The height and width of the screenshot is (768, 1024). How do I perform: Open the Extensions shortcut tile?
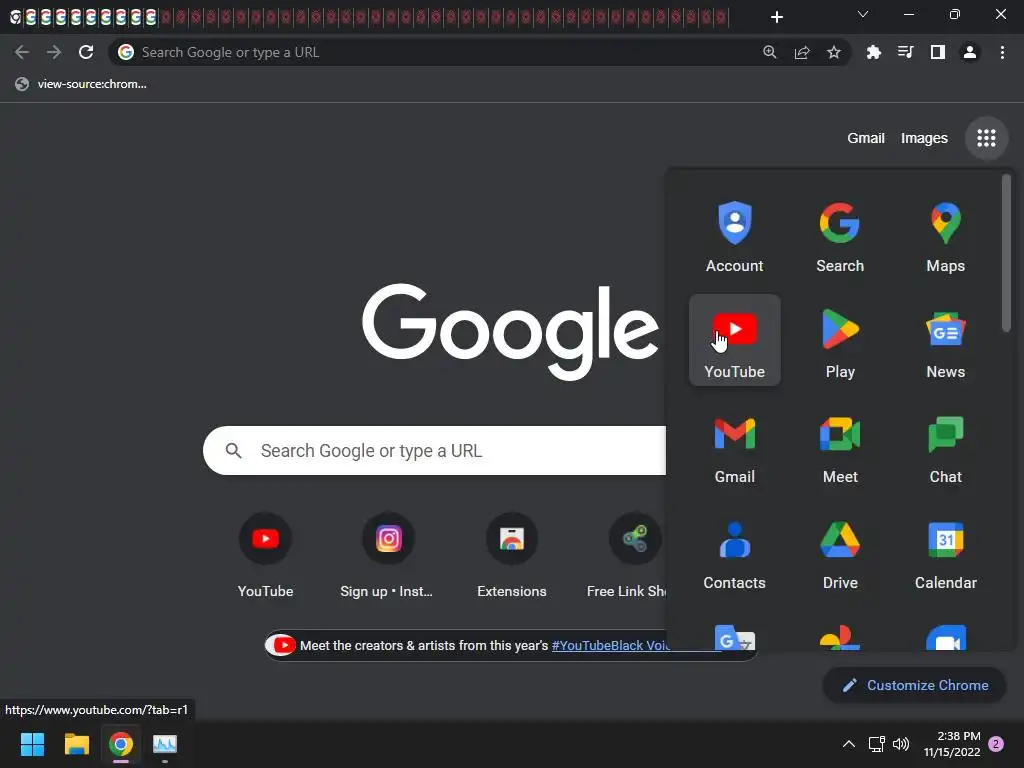[x=511, y=556]
